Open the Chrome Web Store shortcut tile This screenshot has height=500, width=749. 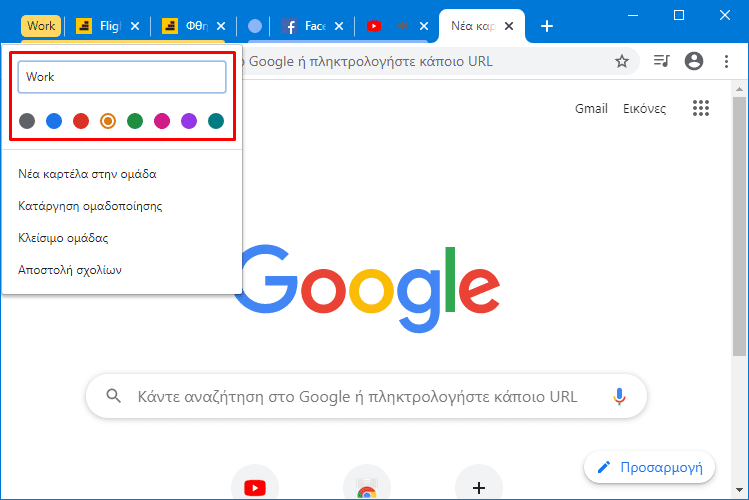click(x=366, y=483)
